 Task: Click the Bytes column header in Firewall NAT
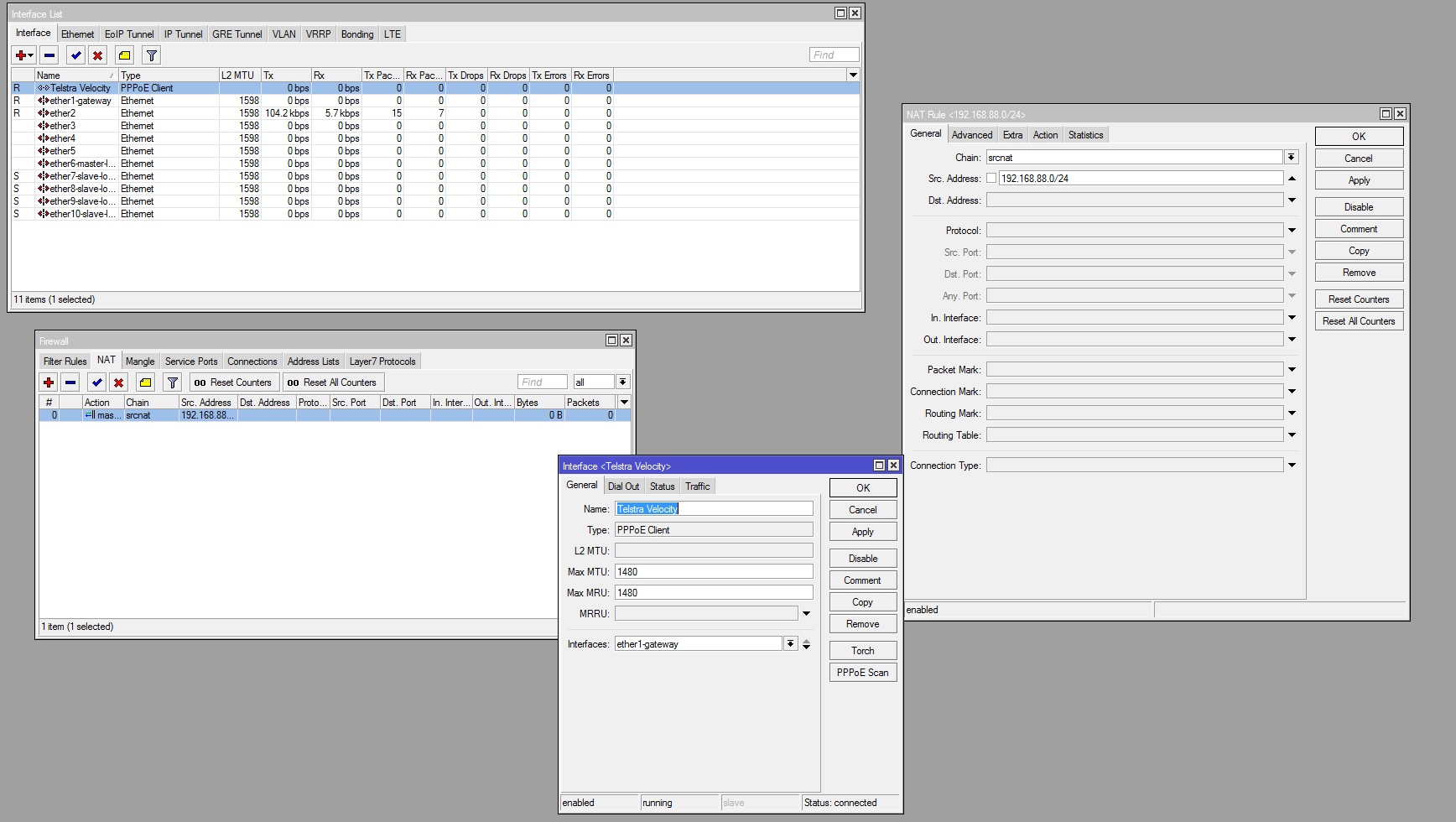539,403
